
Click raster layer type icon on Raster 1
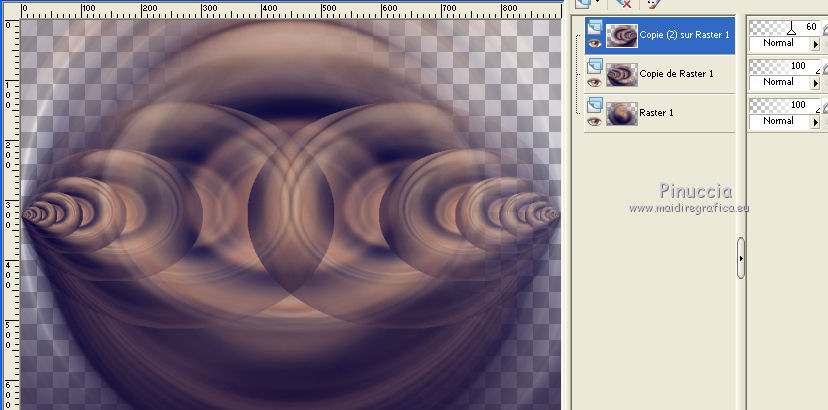pos(595,105)
